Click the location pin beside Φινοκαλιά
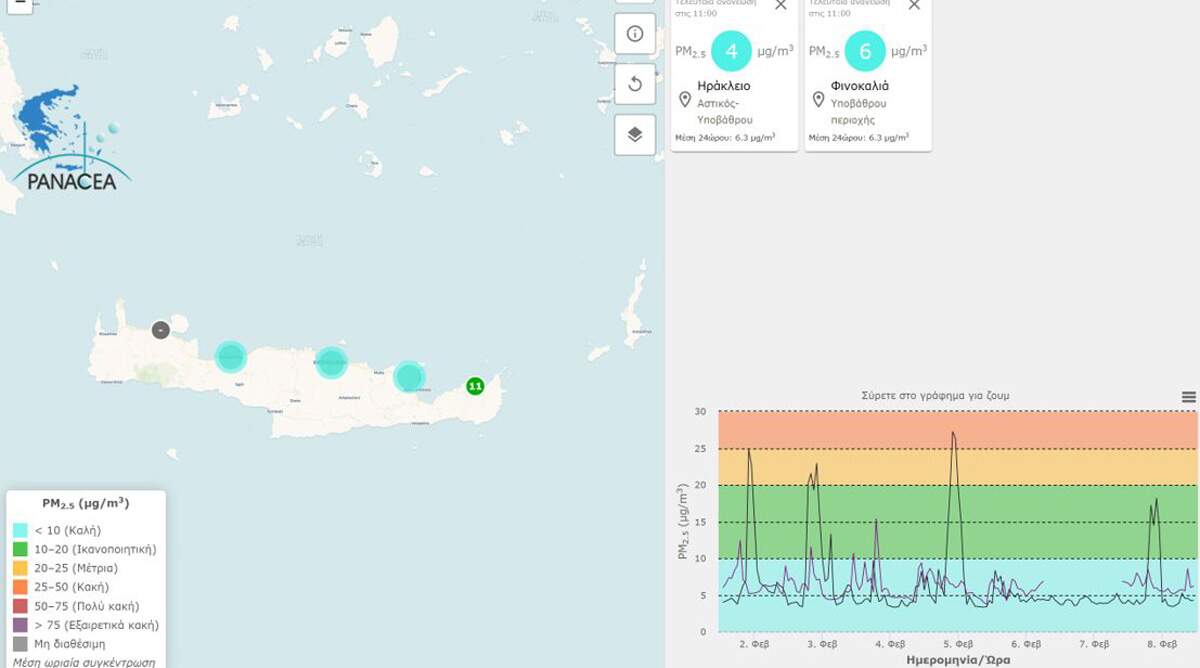1200x668 pixels. pos(818,99)
